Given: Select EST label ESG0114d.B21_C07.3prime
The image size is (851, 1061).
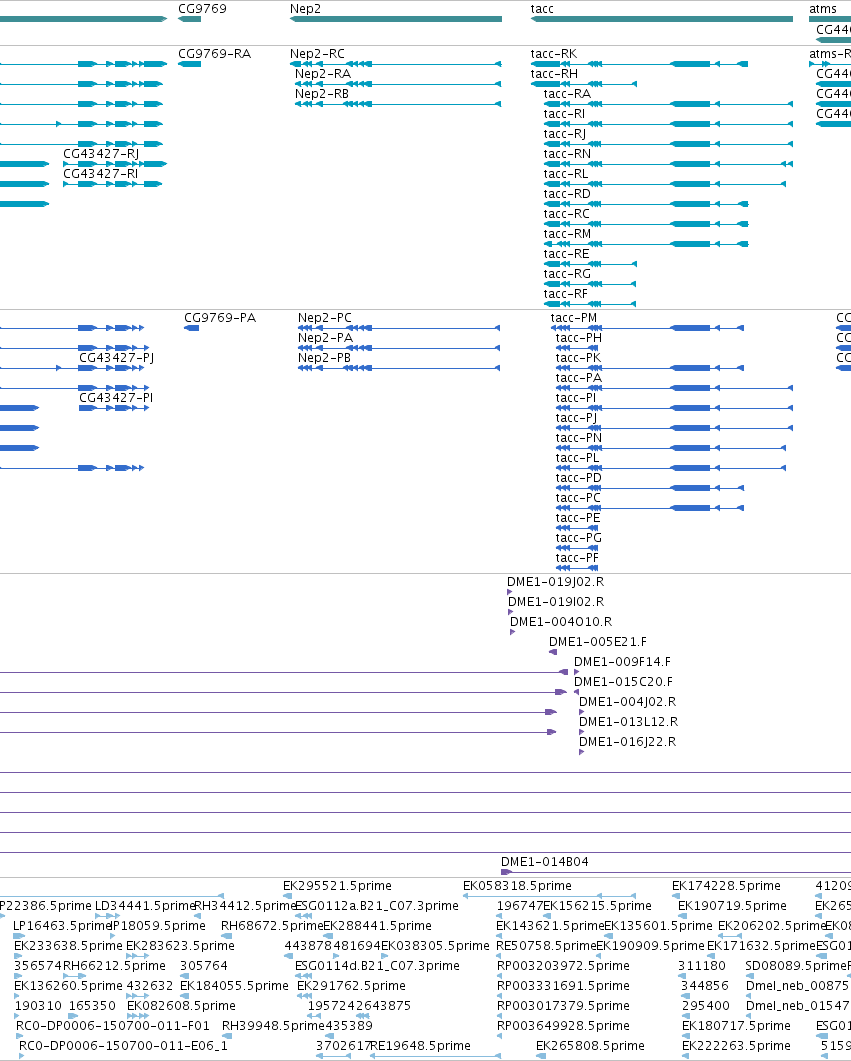Looking at the screenshot, I should 377,966.
